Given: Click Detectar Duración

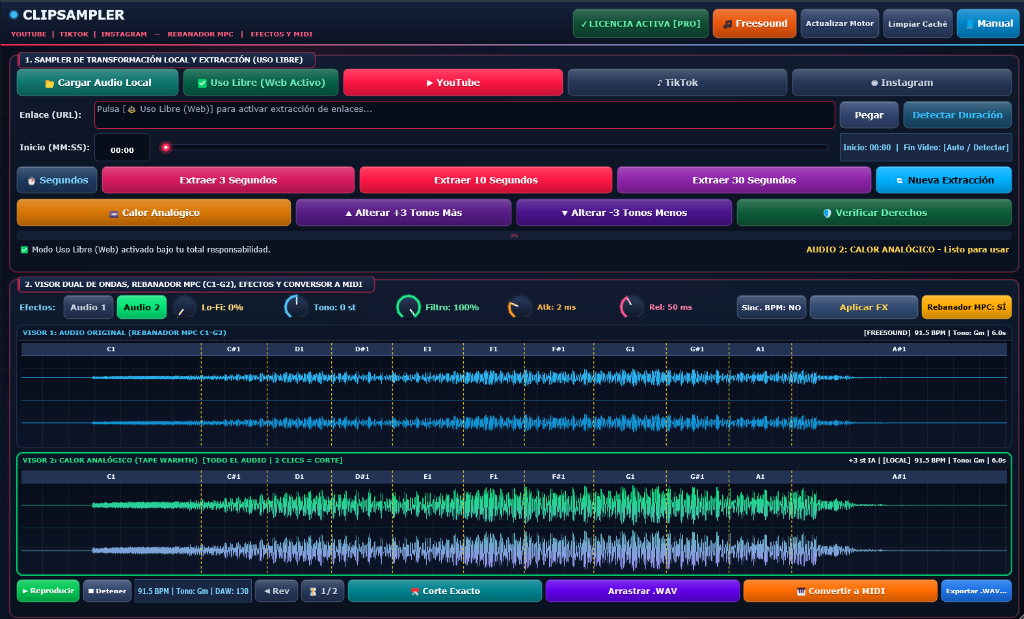Looking at the screenshot, I should 957,115.
